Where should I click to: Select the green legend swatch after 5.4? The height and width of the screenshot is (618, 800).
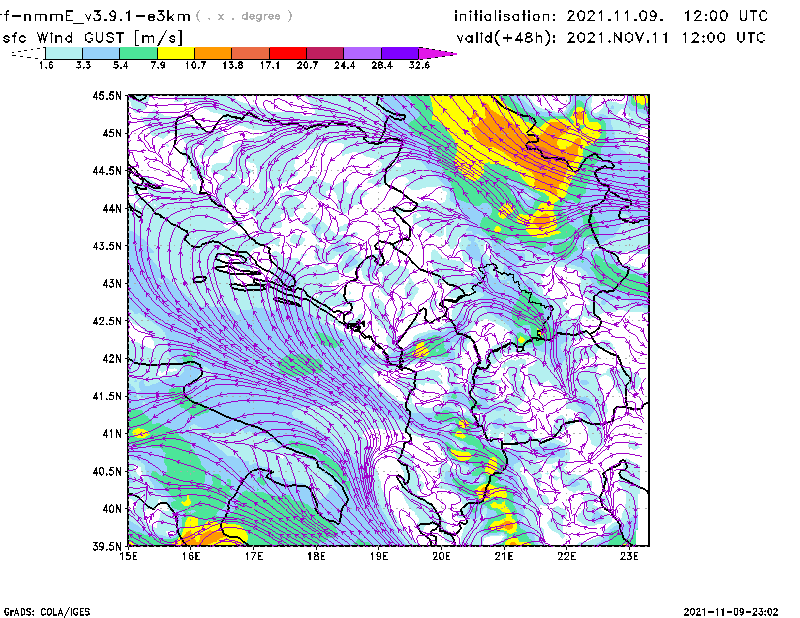pos(138,53)
